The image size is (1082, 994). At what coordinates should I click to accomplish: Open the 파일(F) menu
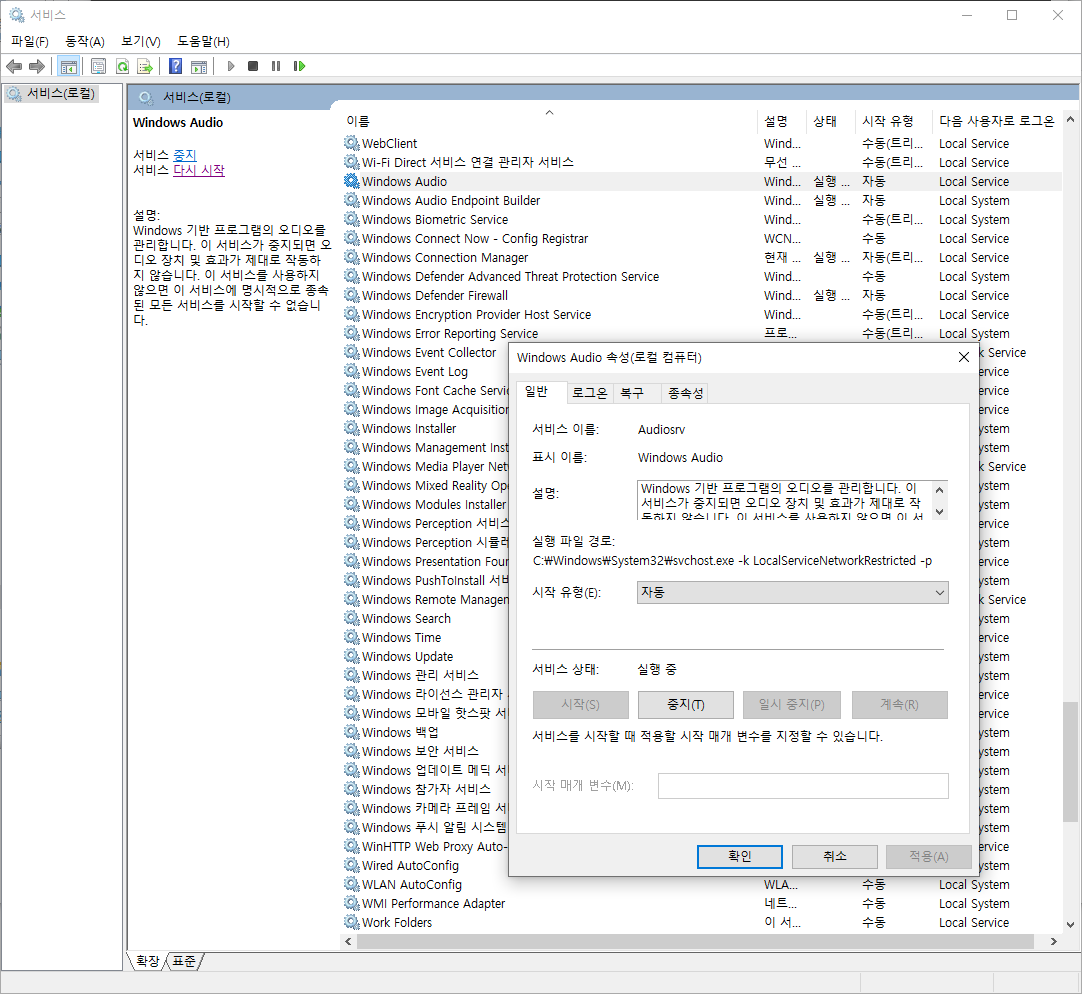tap(30, 41)
